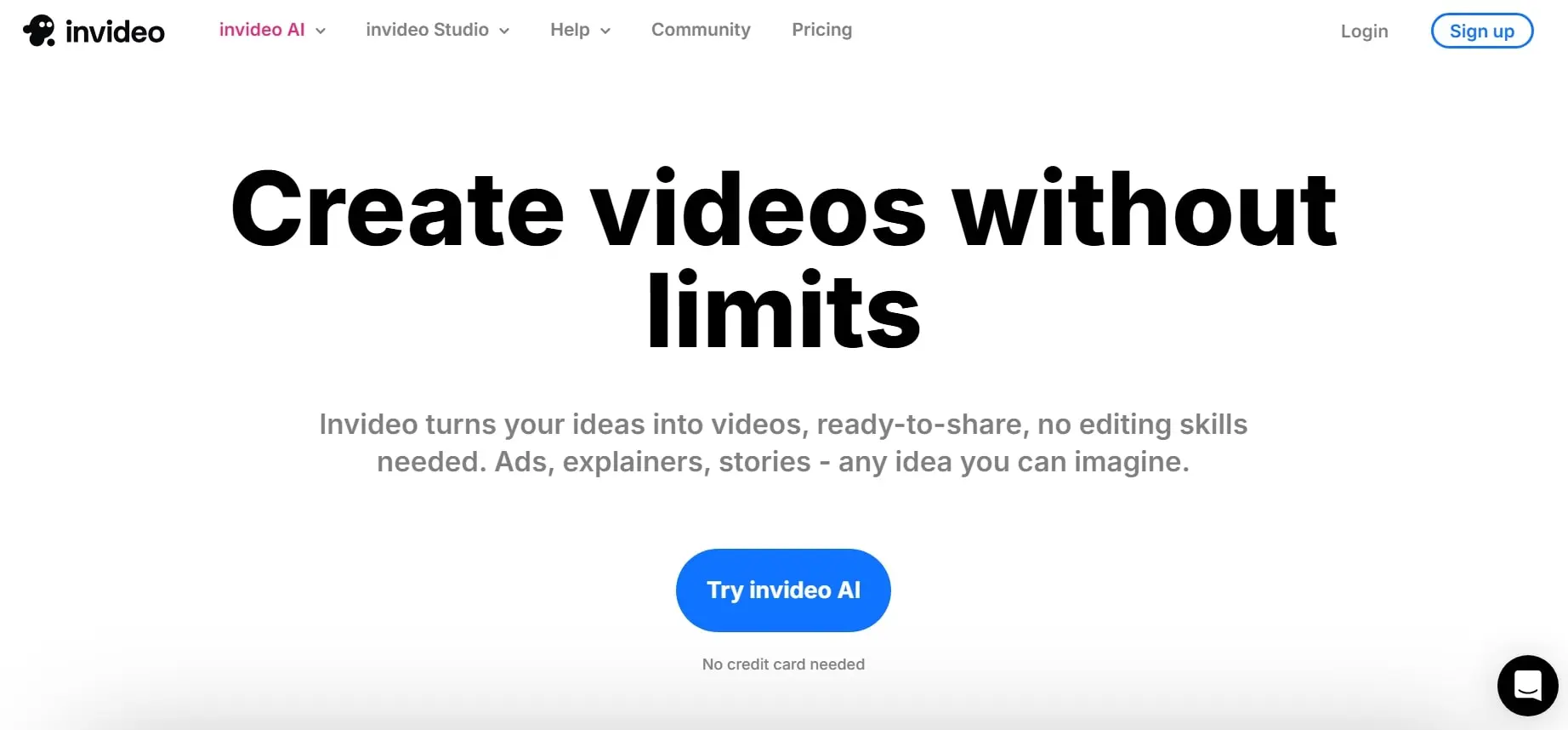Click the "Create videos without" headline line
Image resolution: width=1568 pixels, height=730 pixels.
783,209
